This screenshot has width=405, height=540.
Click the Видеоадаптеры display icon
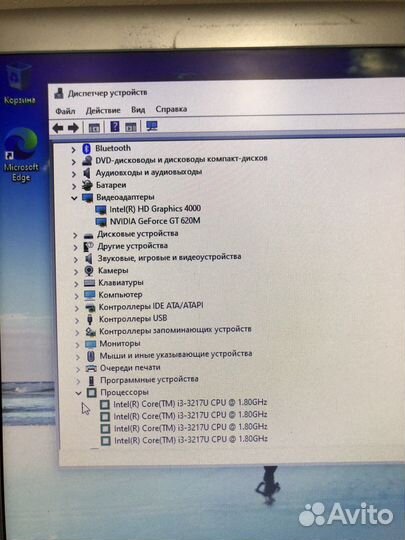(x=87, y=198)
